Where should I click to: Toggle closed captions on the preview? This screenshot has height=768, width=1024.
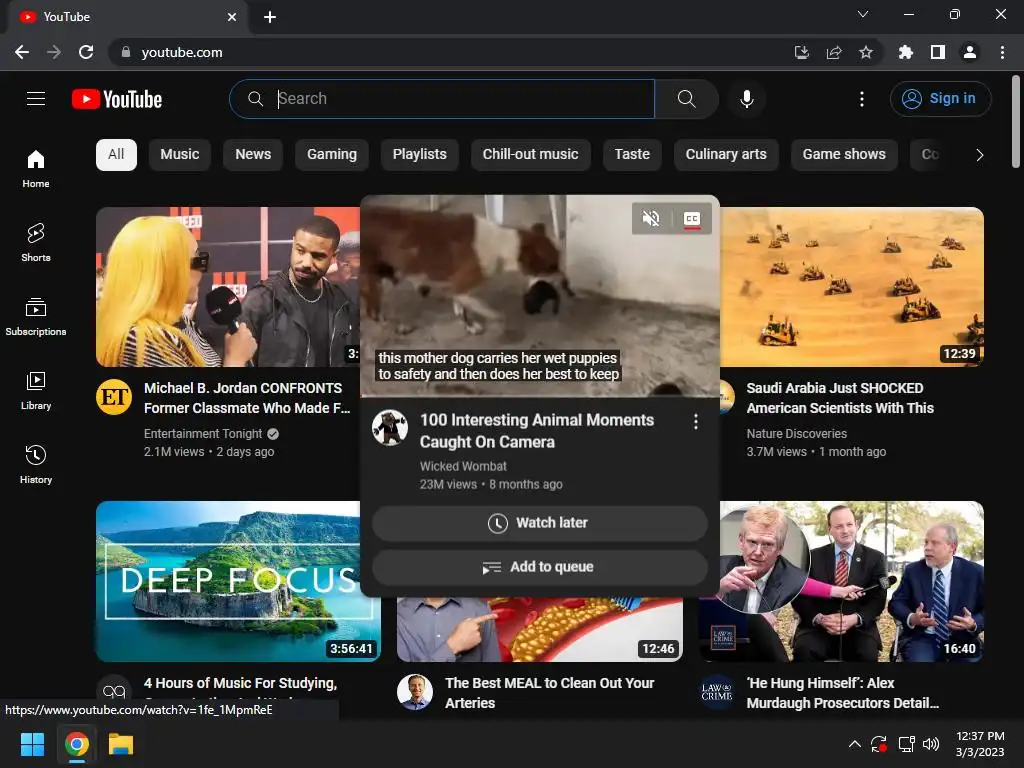point(692,219)
